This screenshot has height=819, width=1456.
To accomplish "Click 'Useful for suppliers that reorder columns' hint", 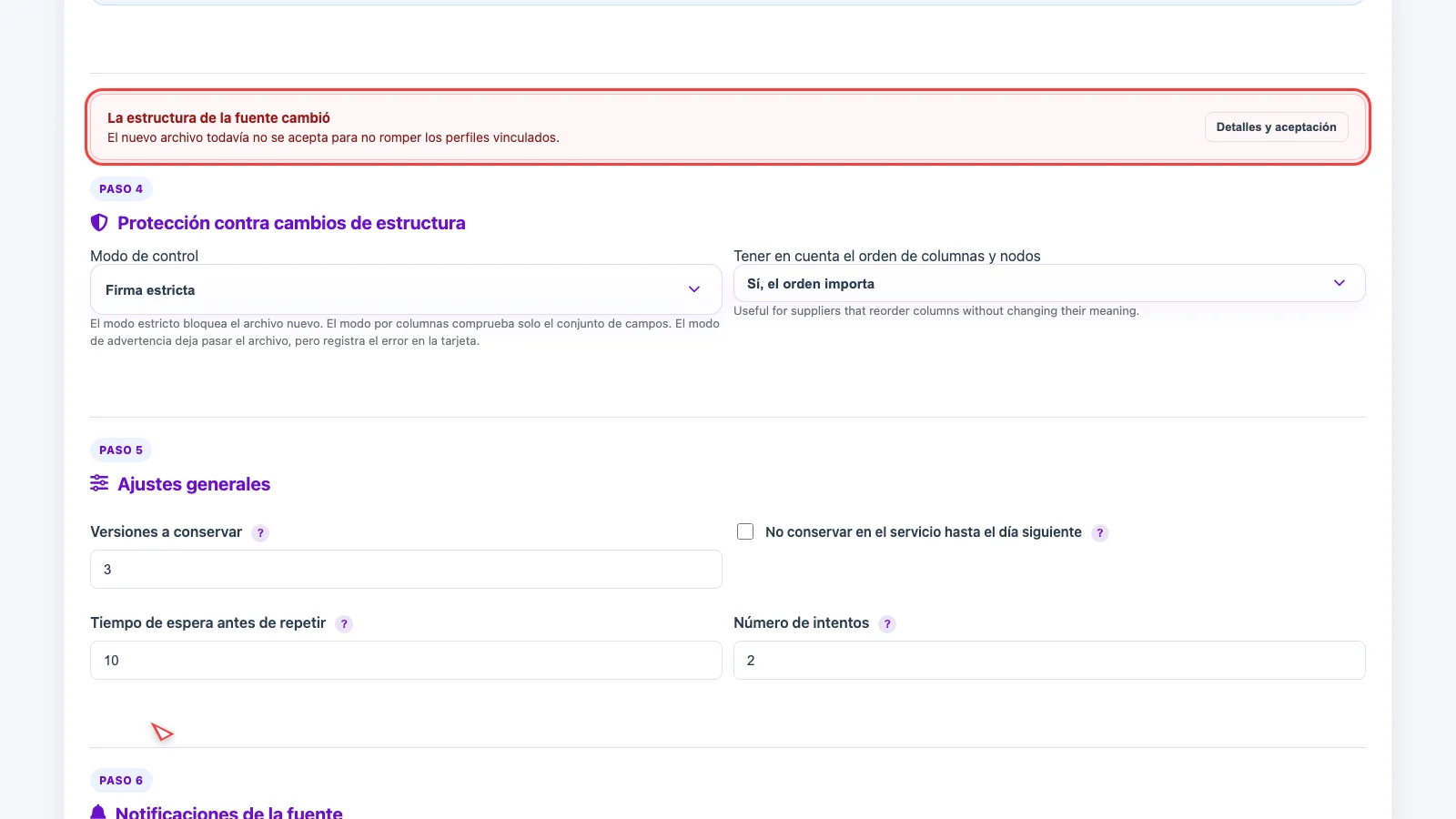I will click(936, 311).
